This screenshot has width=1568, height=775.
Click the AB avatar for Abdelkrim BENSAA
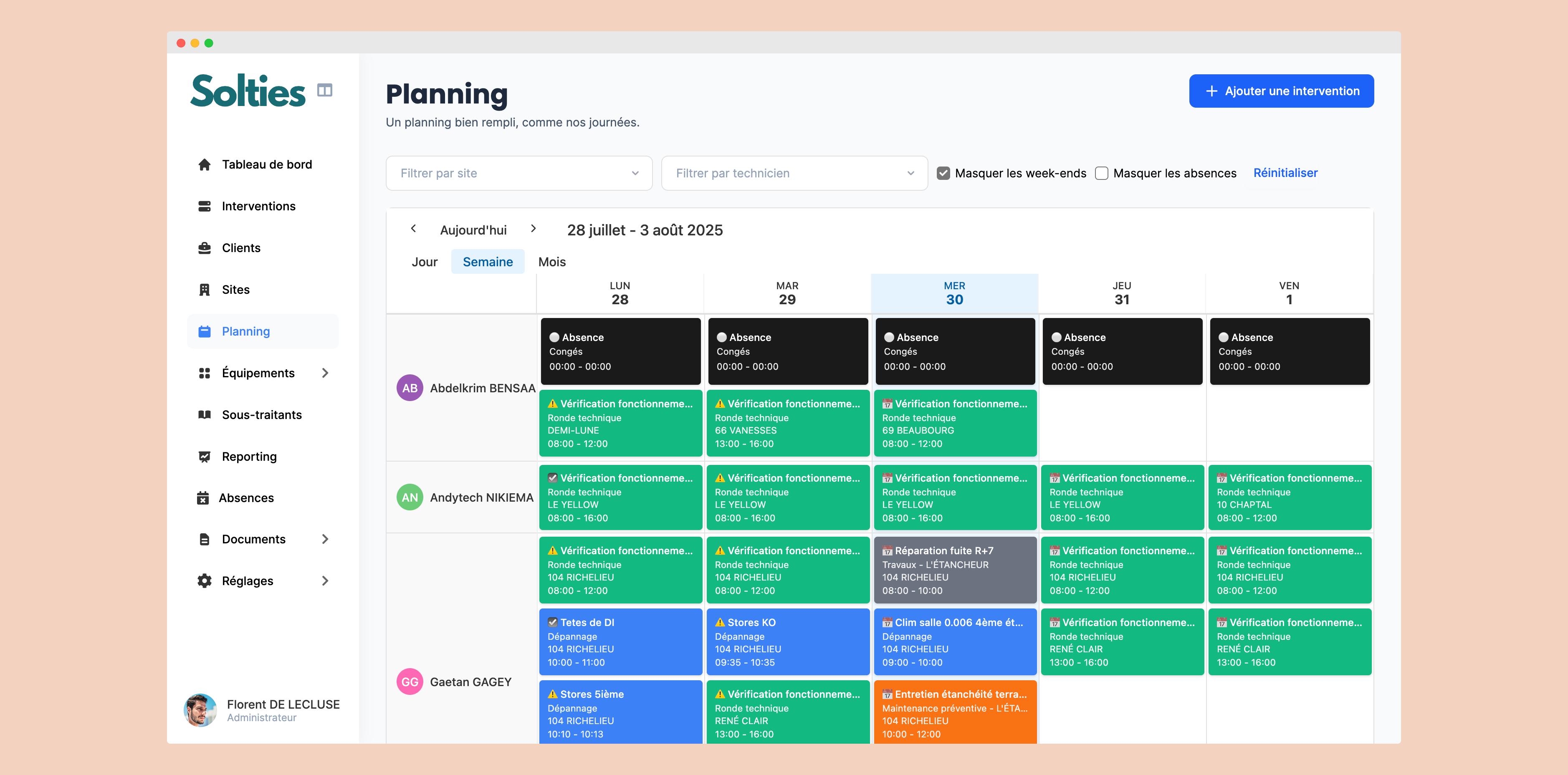(410, 388)
